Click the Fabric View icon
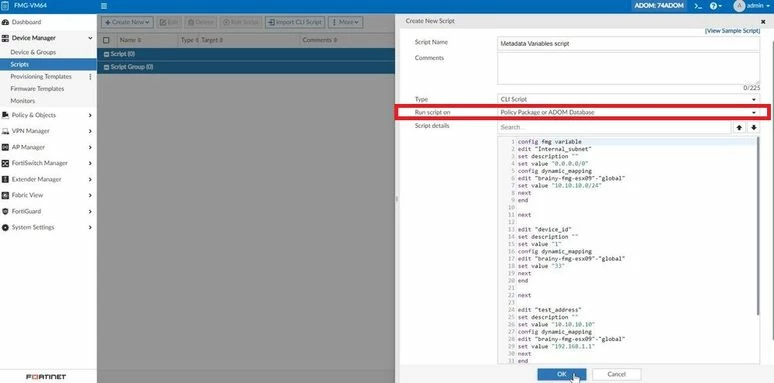Image resolution: width=774 pixels, height=383 pixels. click(5, 195)
